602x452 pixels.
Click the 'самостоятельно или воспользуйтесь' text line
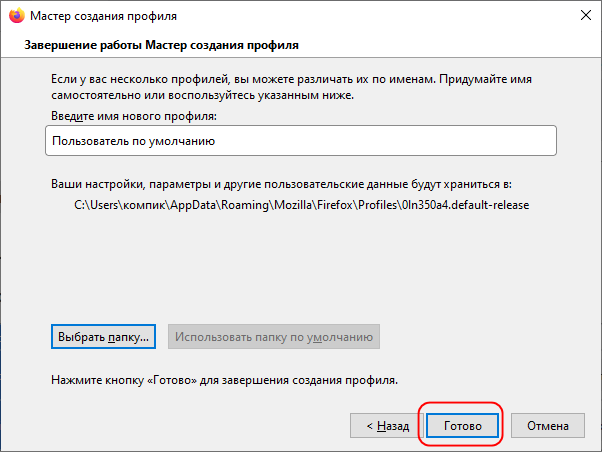[x=202, y=95]
